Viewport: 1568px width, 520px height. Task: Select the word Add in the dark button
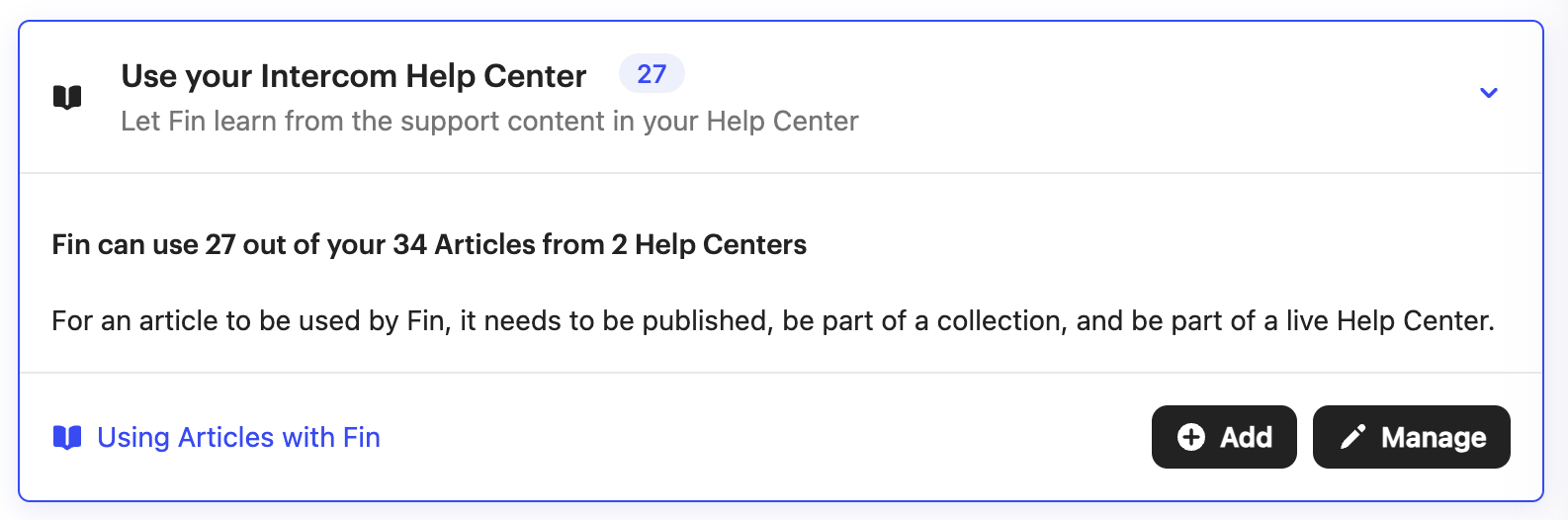tap(1246, 437)
